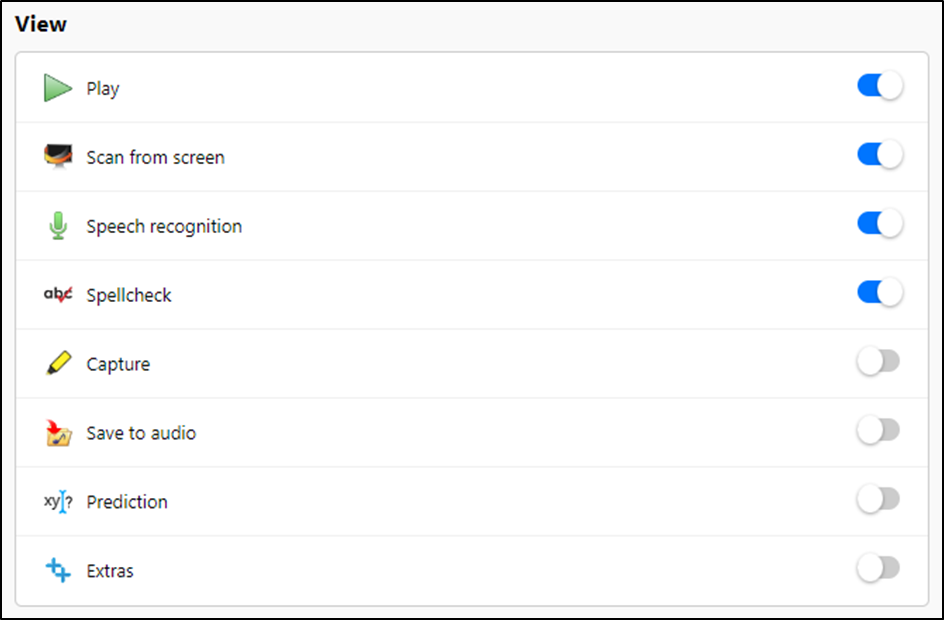The image size is (944, 620).
Task: Click the yellow Capture highlighter icon
Action: 58,364
